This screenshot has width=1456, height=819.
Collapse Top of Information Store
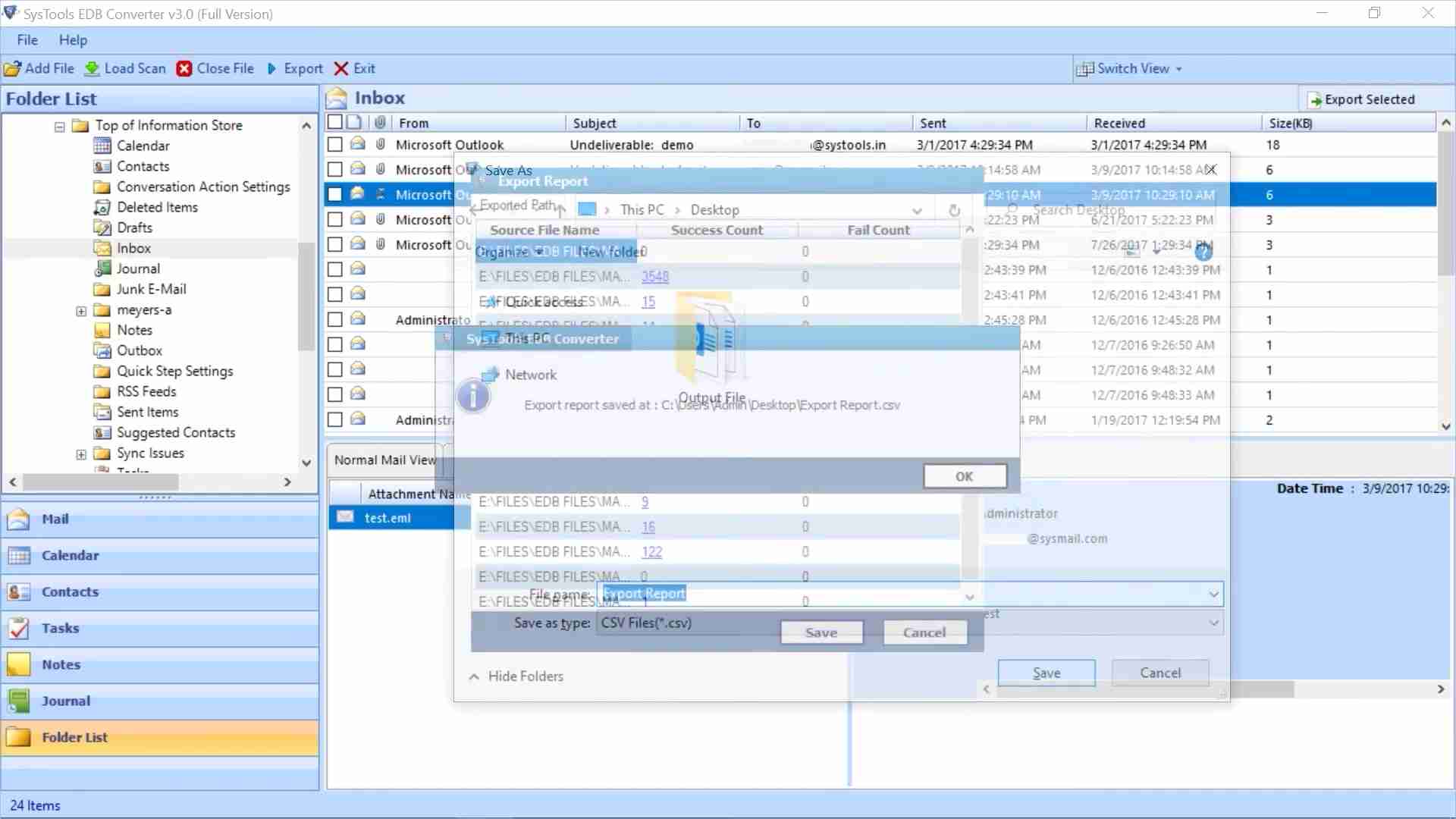(x=59, y=126)
